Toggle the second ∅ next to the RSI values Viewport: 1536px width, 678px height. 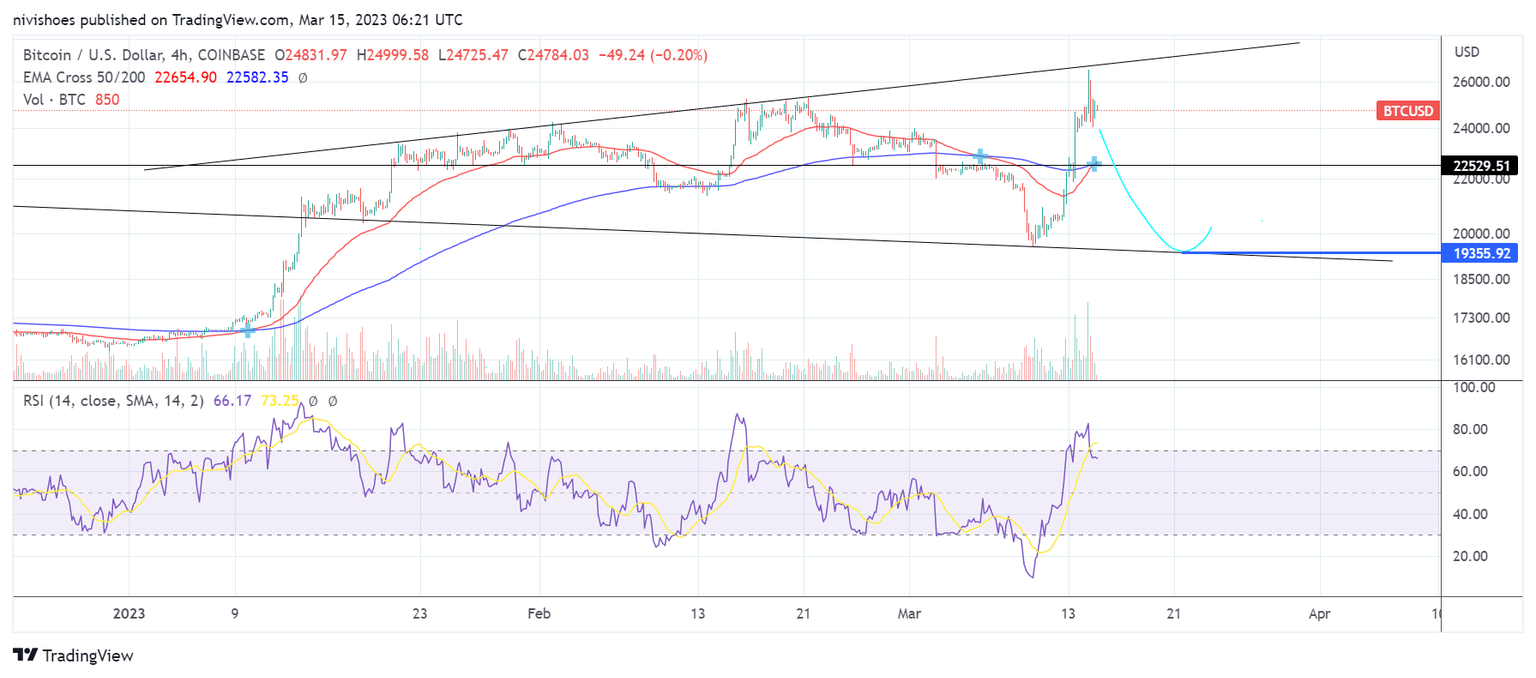333,400
